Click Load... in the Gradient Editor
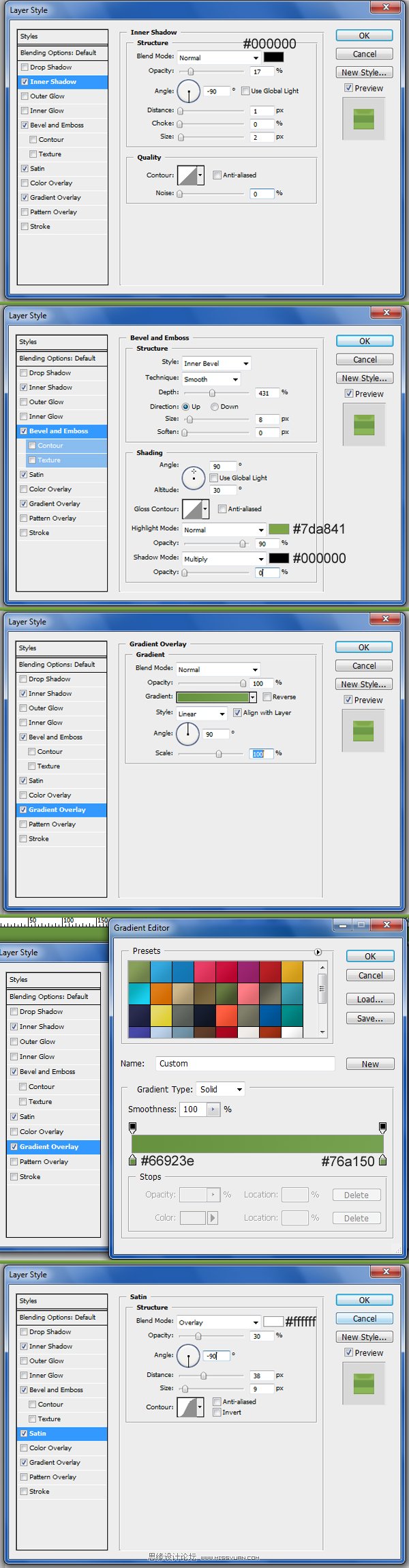The width and height of the screenshot is (409, 1568). point(370,999)
